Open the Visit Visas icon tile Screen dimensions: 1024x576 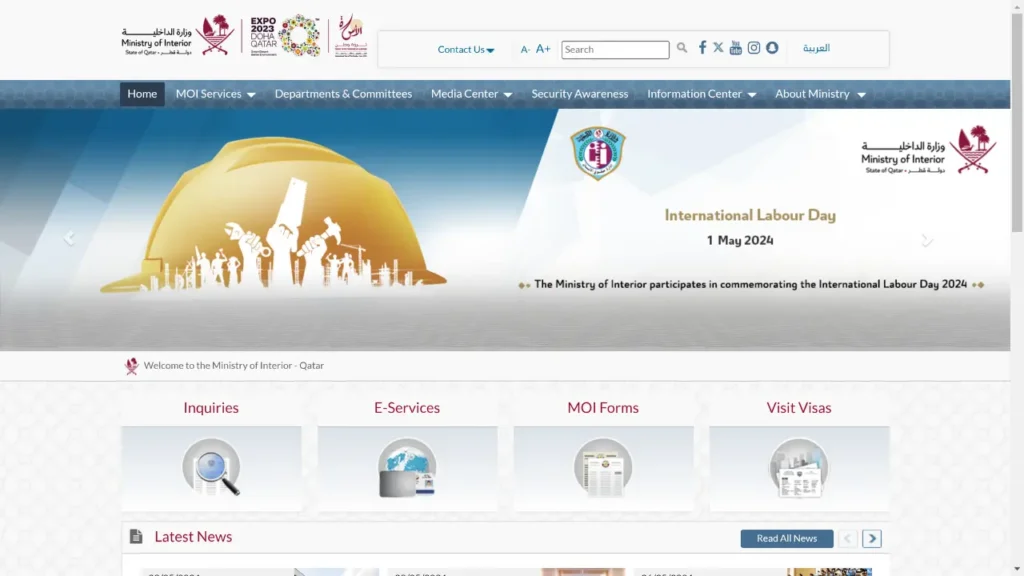coord(799,468)
